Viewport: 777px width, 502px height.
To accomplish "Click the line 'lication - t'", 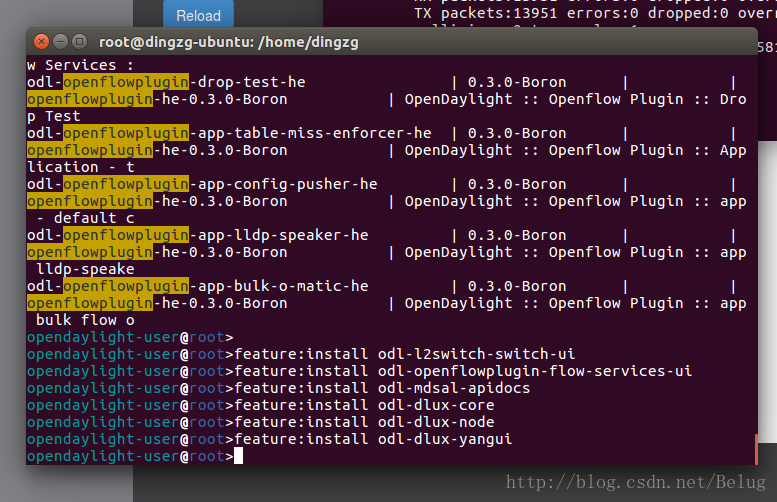I will pos(80,167).
